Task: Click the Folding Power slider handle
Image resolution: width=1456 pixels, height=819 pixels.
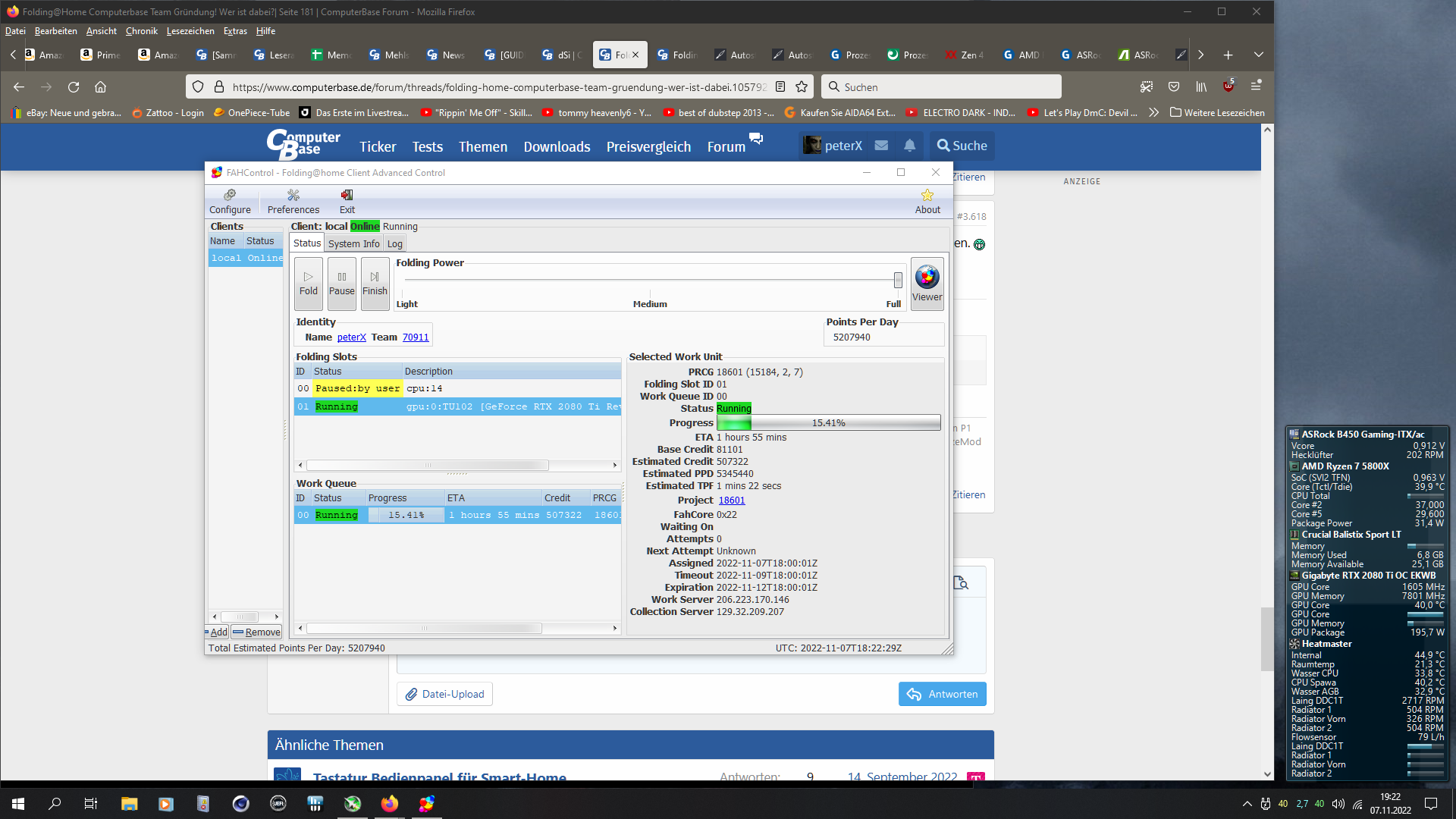Action: [x=898, y=280]
